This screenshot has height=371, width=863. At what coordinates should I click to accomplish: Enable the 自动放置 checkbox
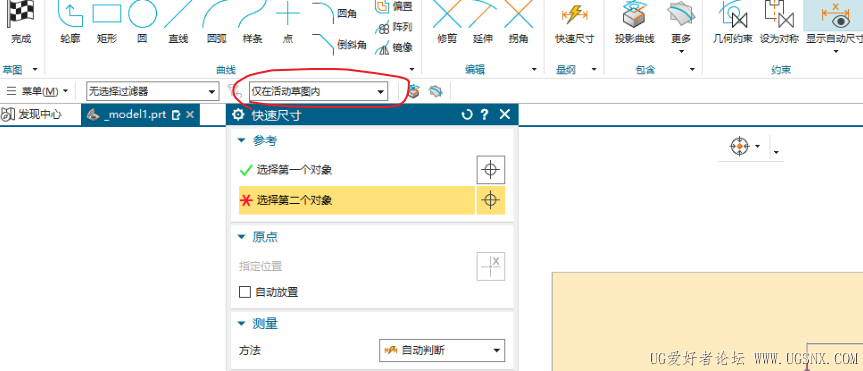245,292
